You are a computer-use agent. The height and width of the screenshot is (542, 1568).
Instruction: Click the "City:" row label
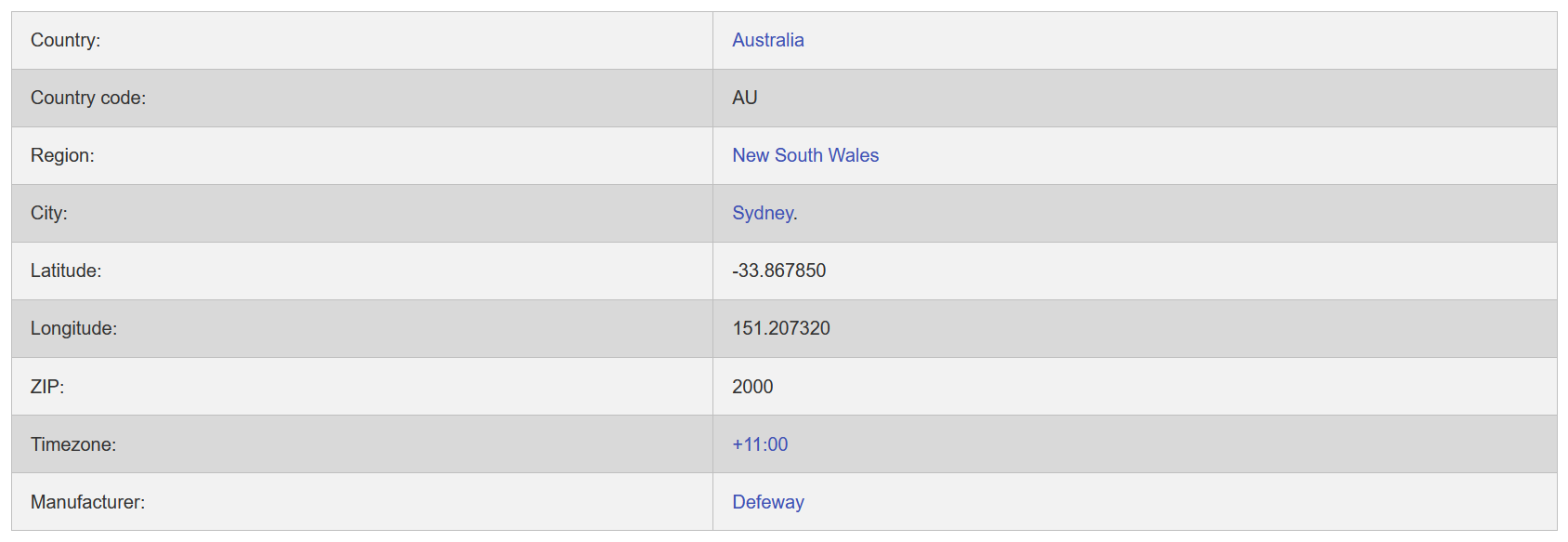[x=48, y=213]
